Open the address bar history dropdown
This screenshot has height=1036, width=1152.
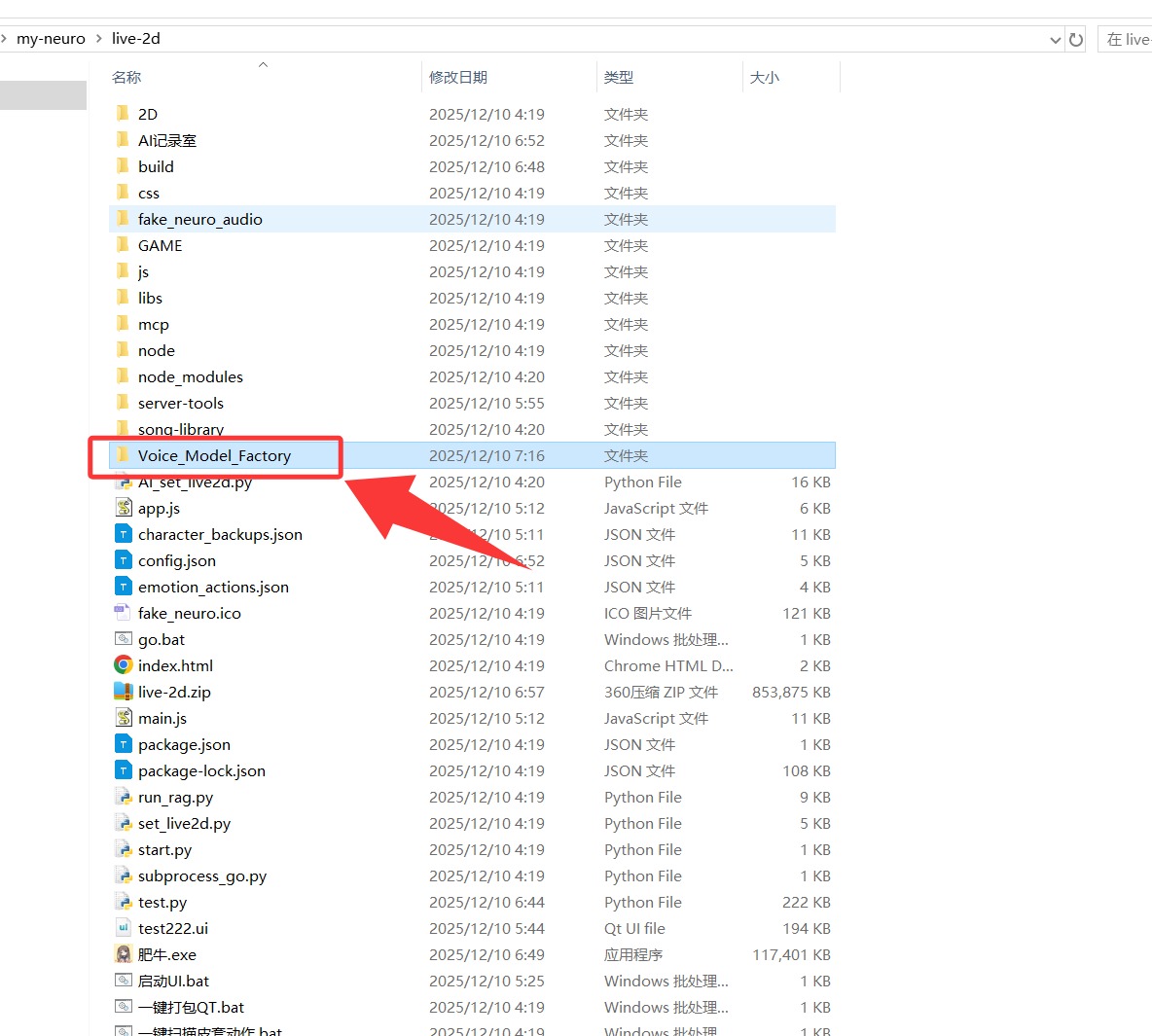click(1056, 40)
